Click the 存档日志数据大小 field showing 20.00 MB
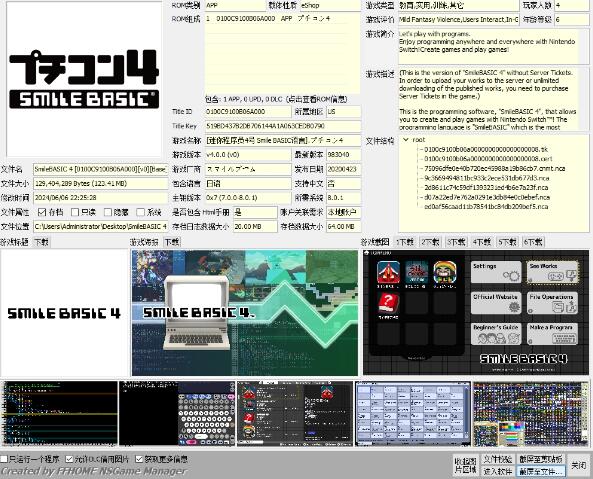This screenshot has width=593, height=479. click(x=255, y=226)
